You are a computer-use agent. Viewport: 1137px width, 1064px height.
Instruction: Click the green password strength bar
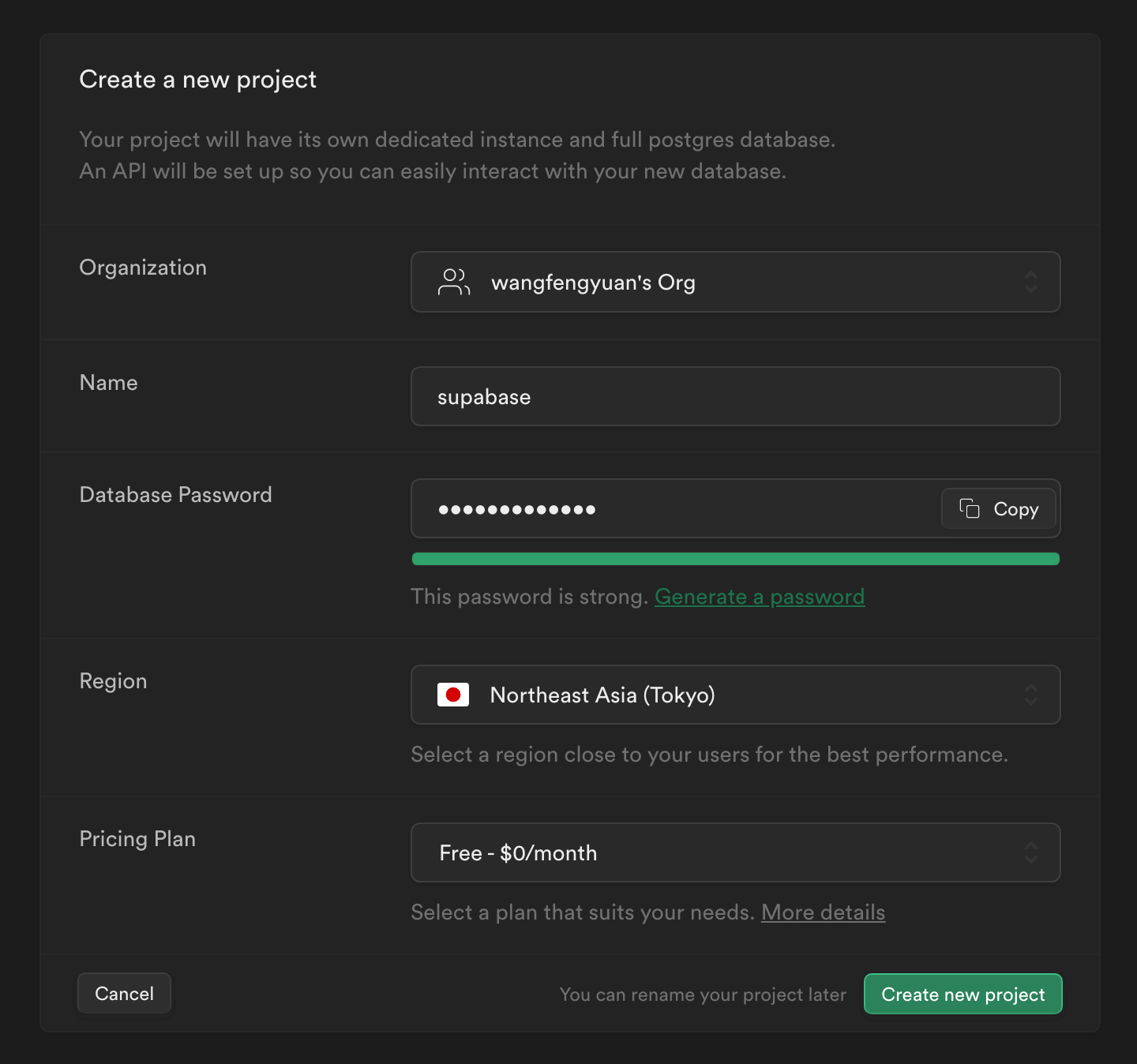[x=734, y=559]
